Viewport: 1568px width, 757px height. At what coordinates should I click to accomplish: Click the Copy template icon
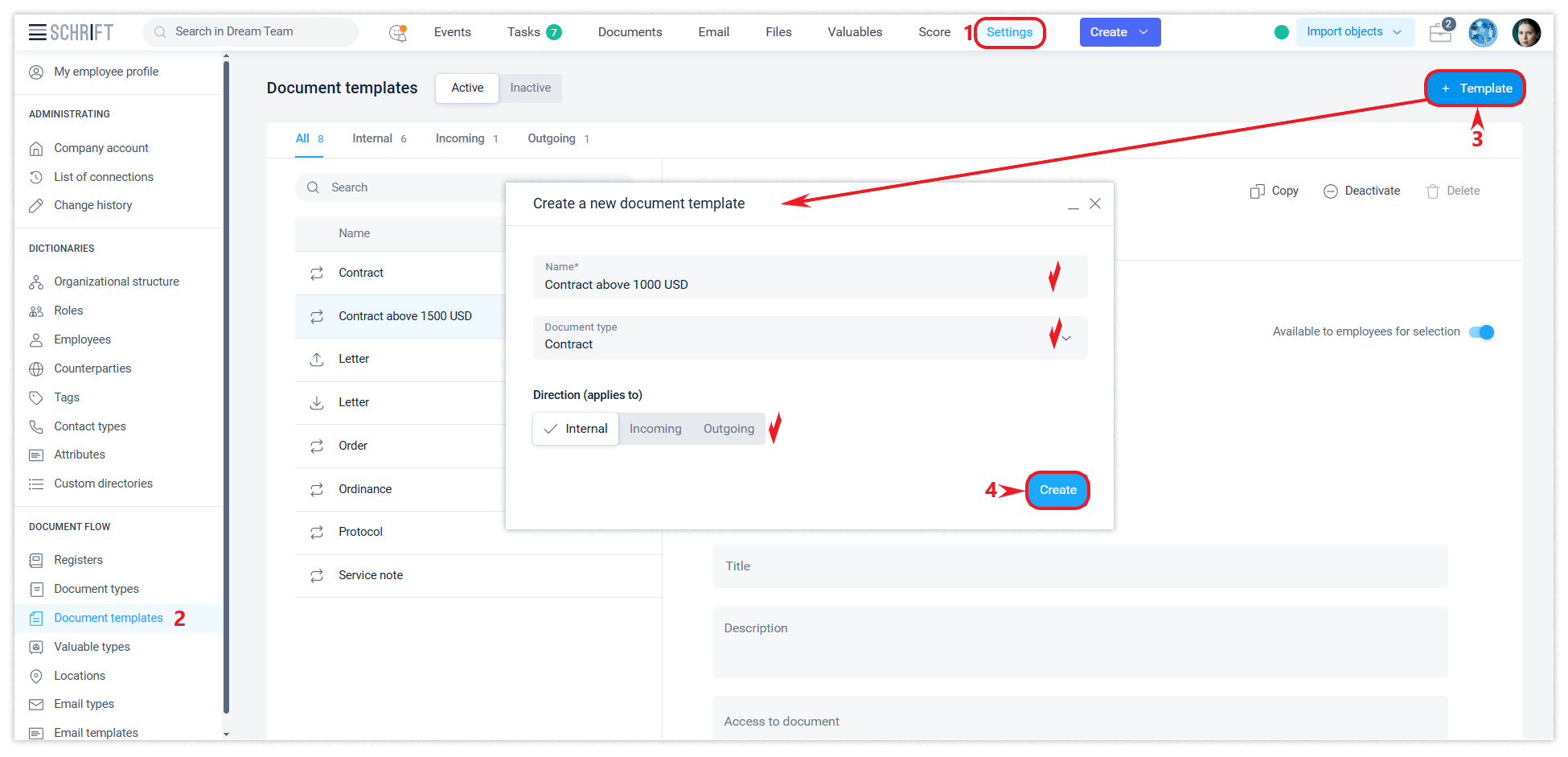1257,191
